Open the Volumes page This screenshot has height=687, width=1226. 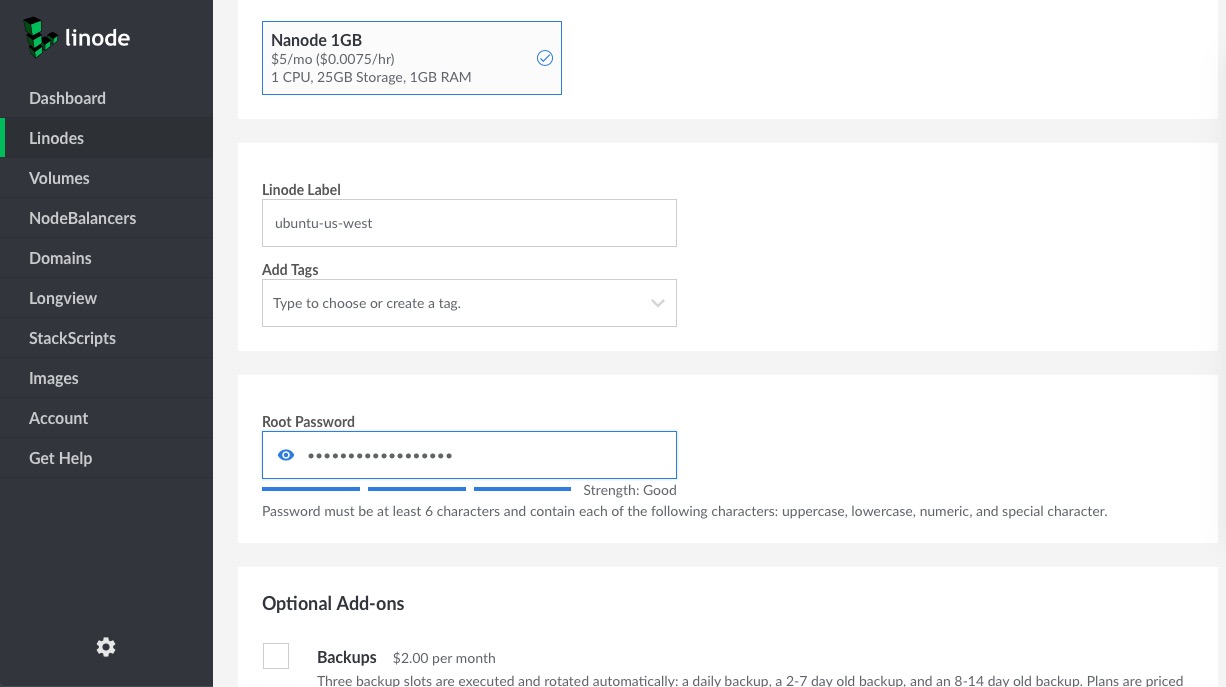pyautogui.click(x=59, y=178)
